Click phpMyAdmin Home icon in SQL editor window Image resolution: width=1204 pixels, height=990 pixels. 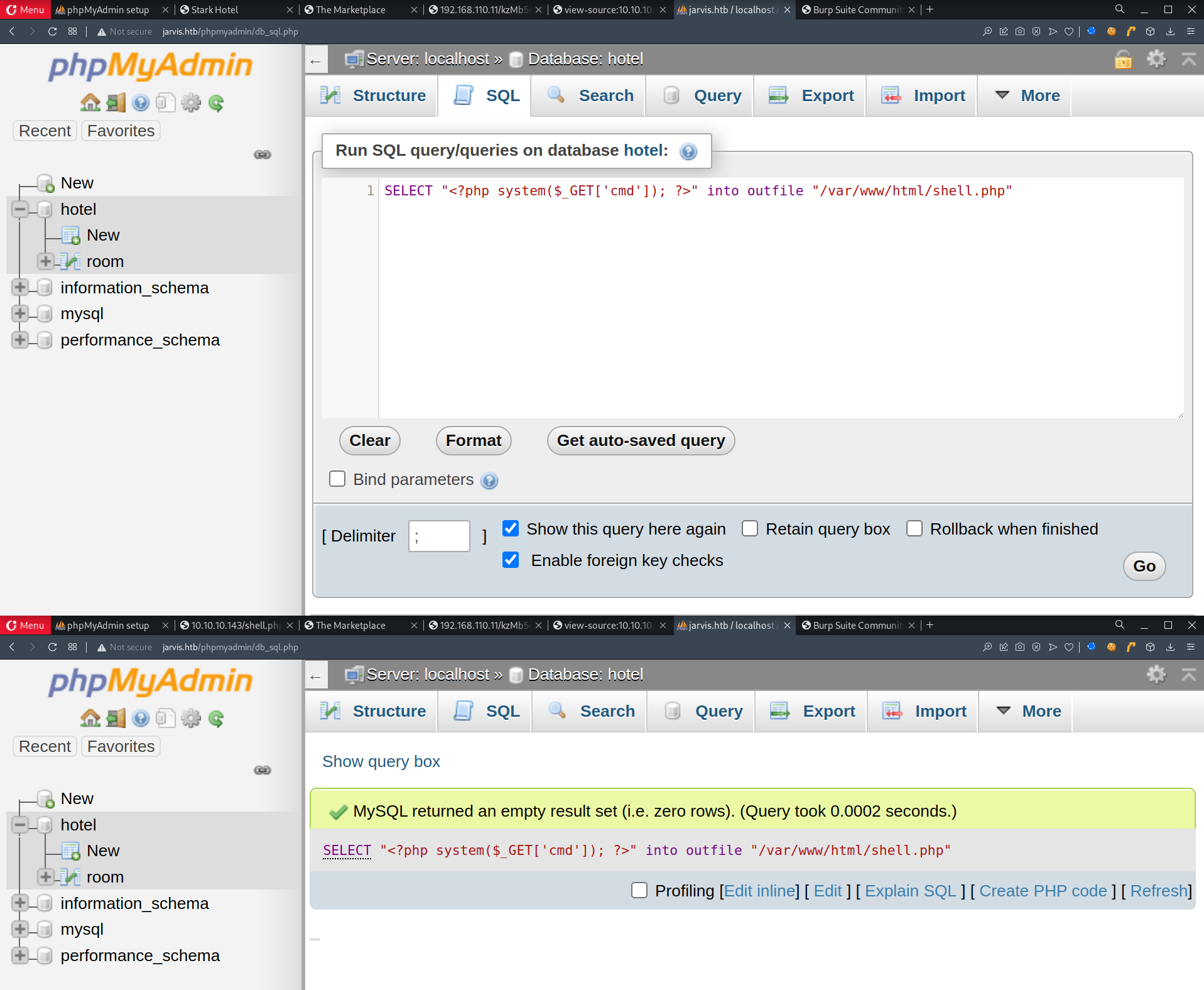point(90,102)
